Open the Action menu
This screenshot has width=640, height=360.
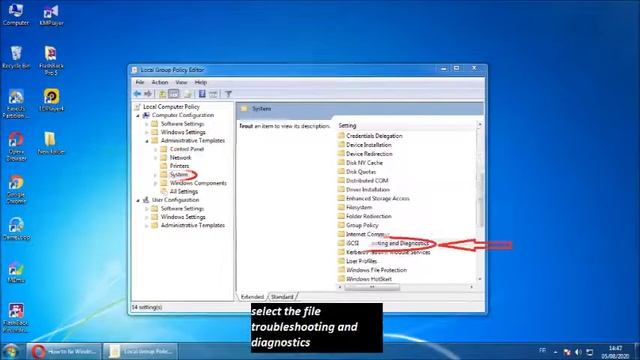point(160,82)
